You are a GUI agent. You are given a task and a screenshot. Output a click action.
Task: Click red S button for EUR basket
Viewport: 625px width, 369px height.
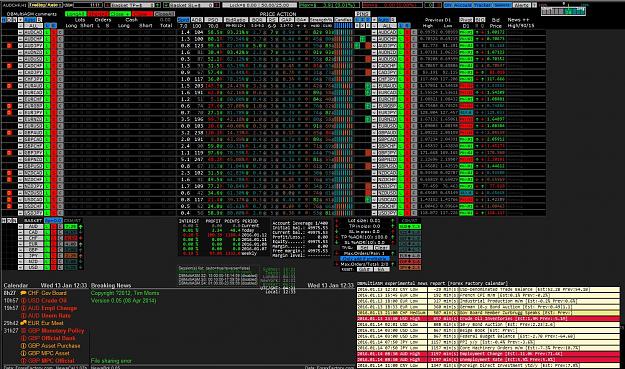click(53, 244)
